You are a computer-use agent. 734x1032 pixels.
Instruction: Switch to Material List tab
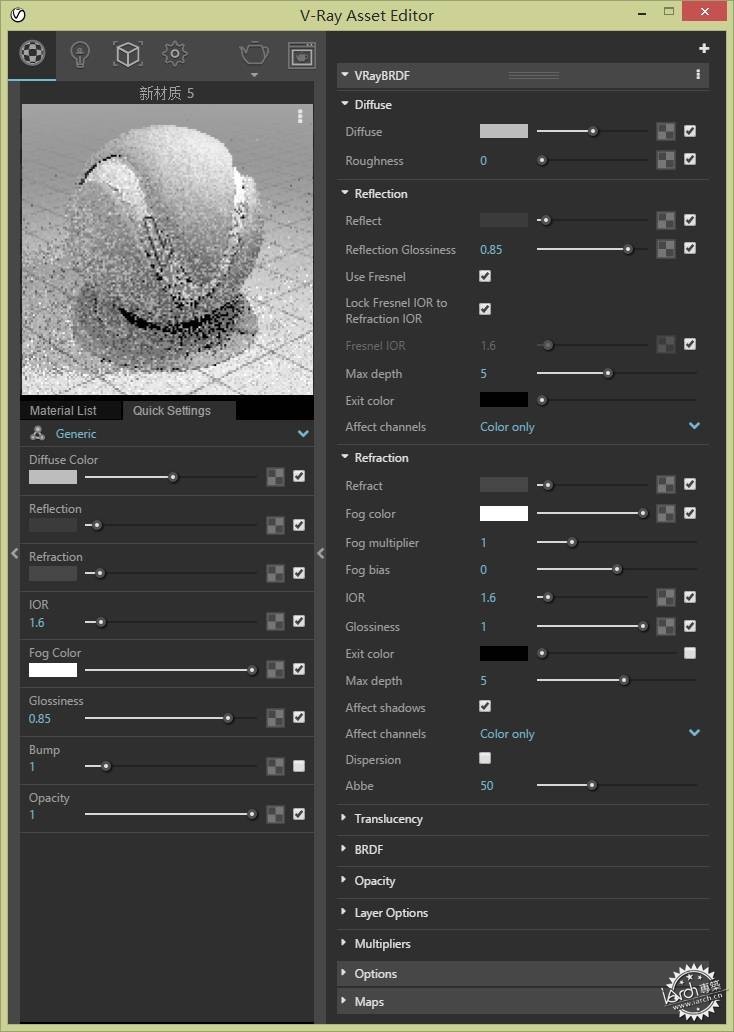(x=70, y=411)
